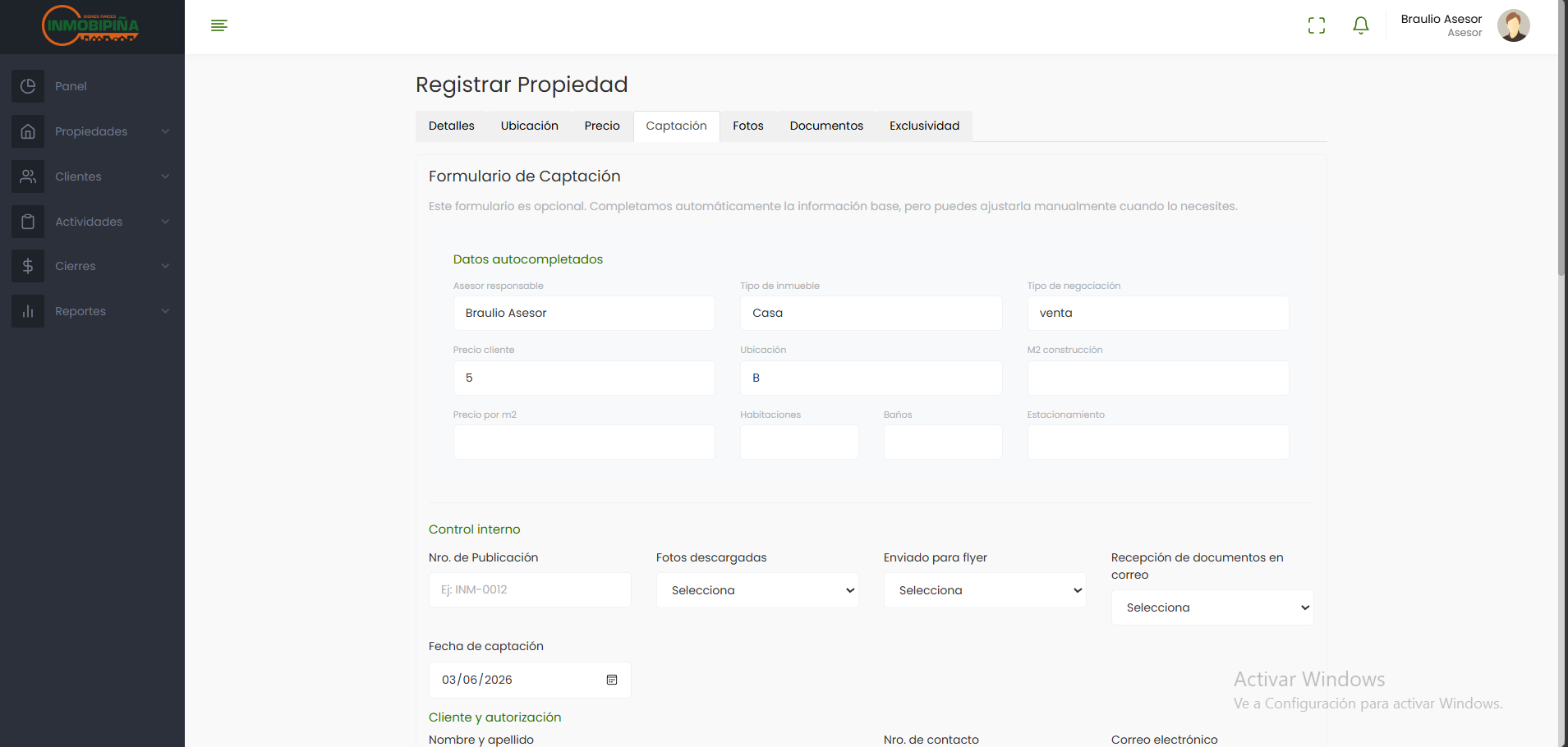Expand the Reportes menu chevron
This screenshot has width=1568, height=747.
click(165, 311)
